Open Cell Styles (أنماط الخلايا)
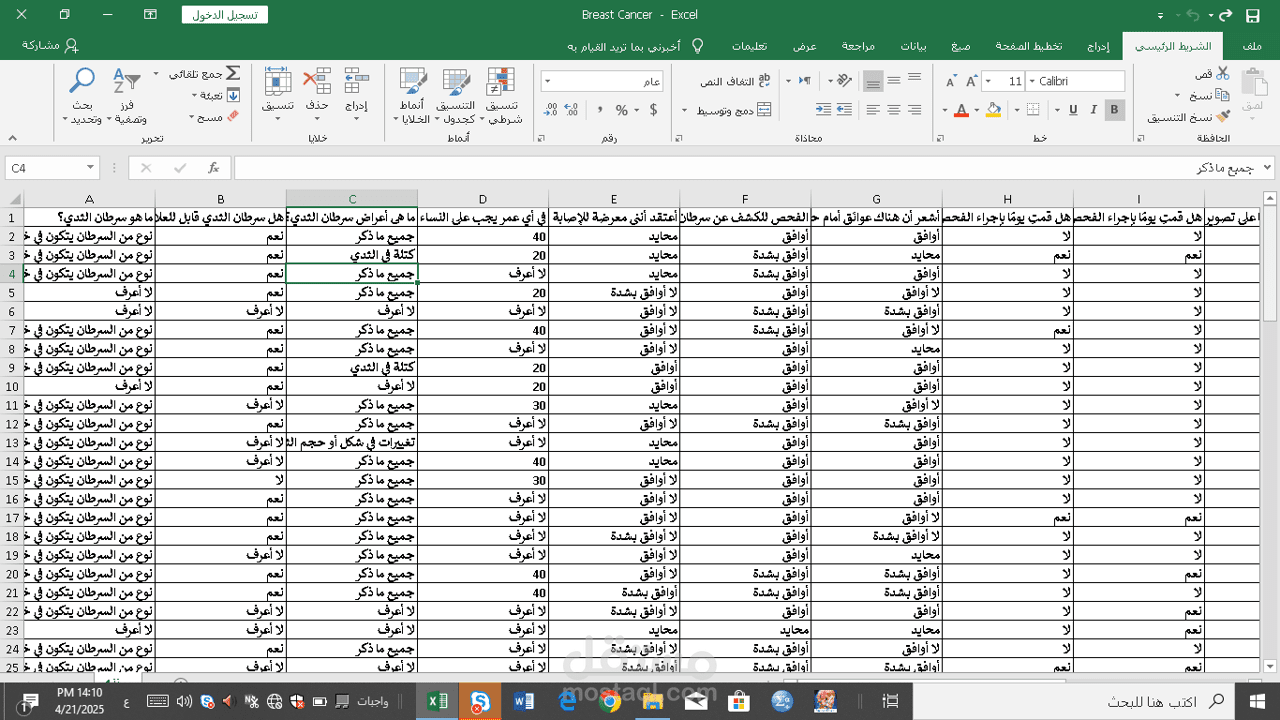 (412, 96)
